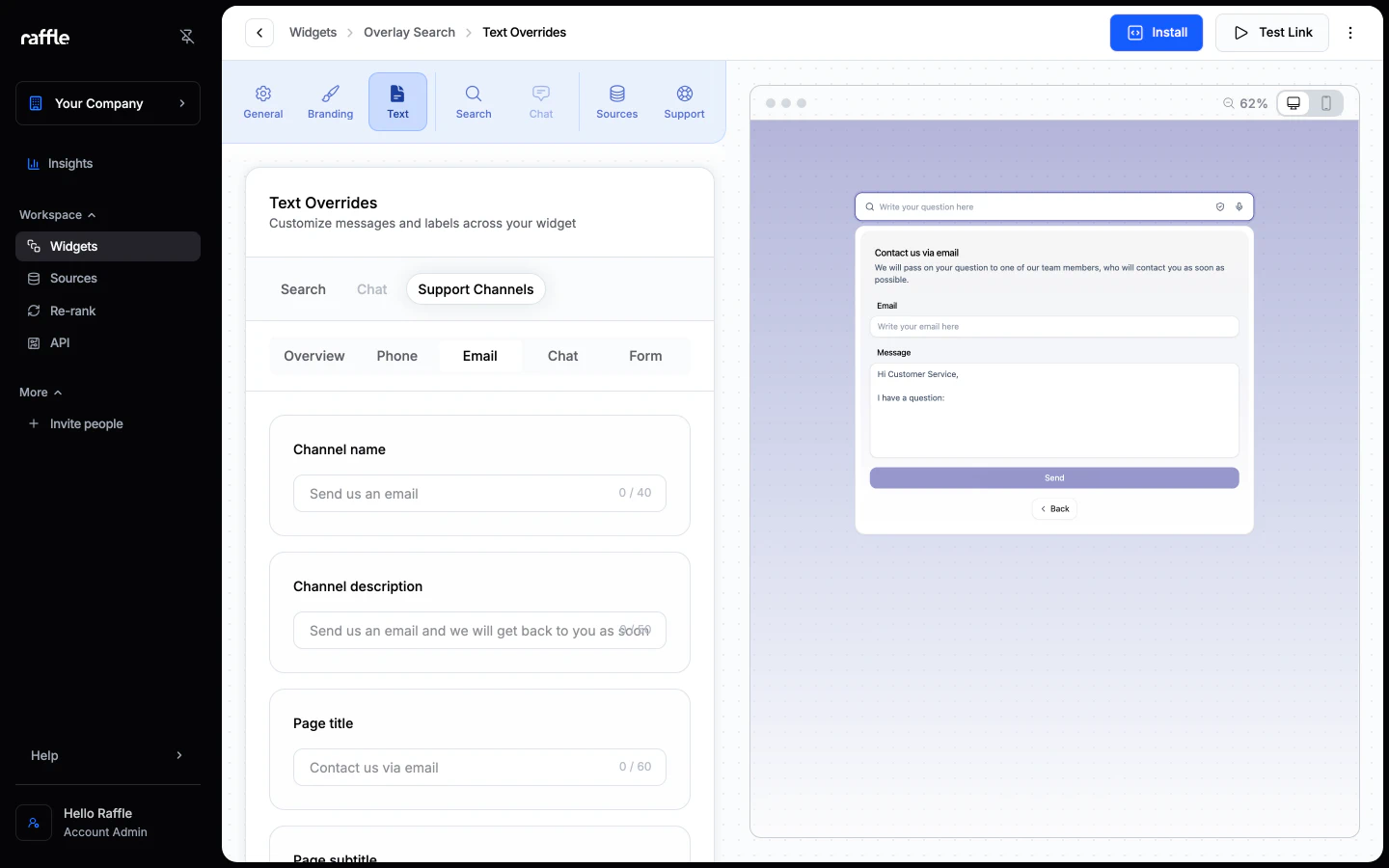Click Invite people in the sidebar

pos(108,424)
